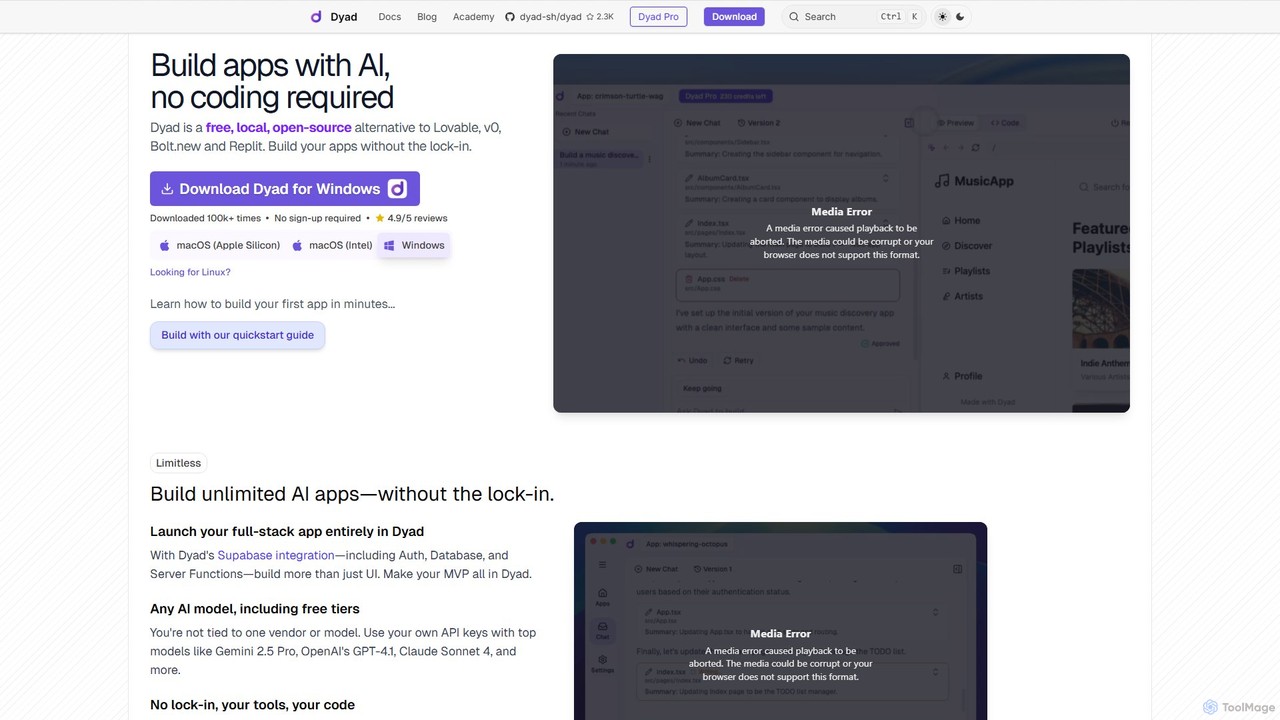The height and width of the screenshot is (720, 1280).
Task: Click the Dyad logo in the navbar
Action: [334, 17]
